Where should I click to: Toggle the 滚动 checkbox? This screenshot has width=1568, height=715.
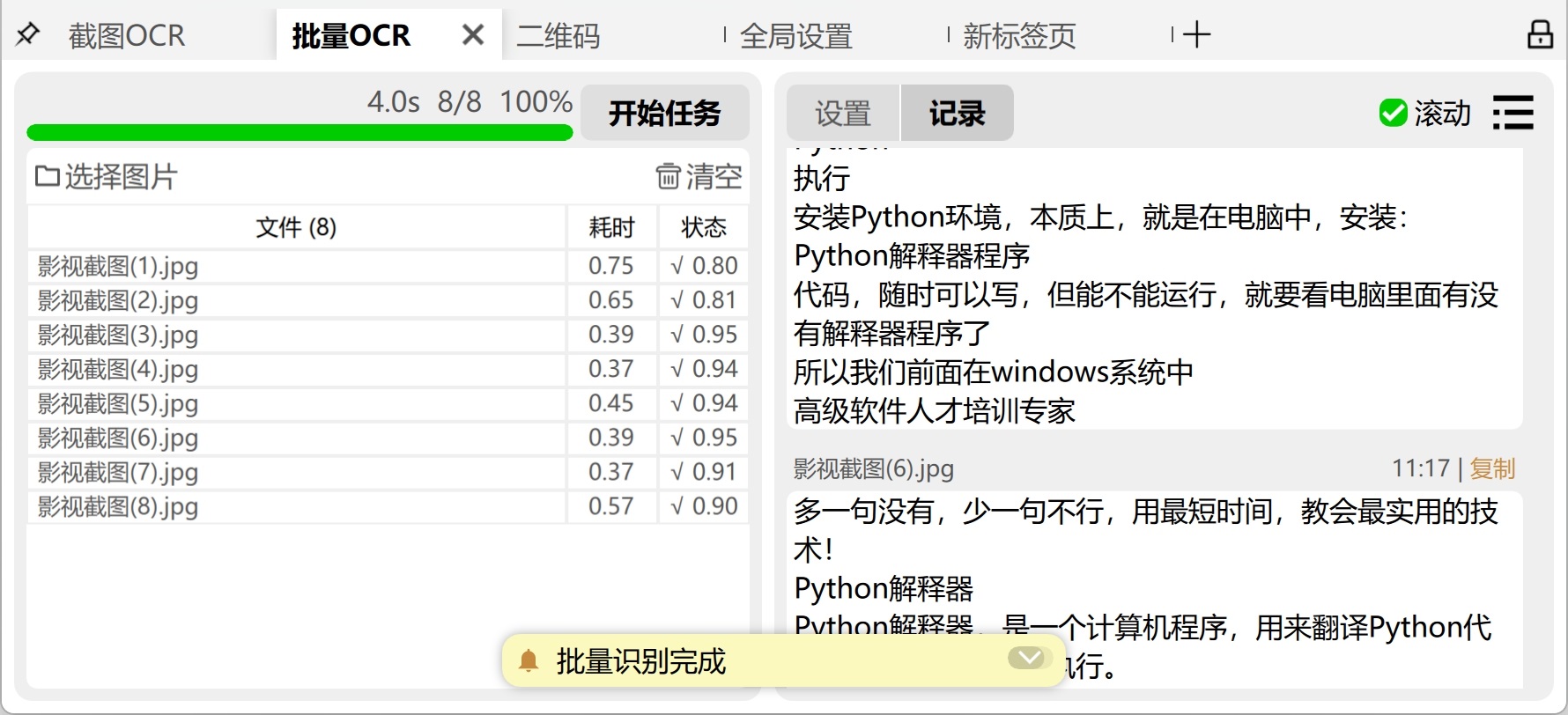click(1393, 114)
